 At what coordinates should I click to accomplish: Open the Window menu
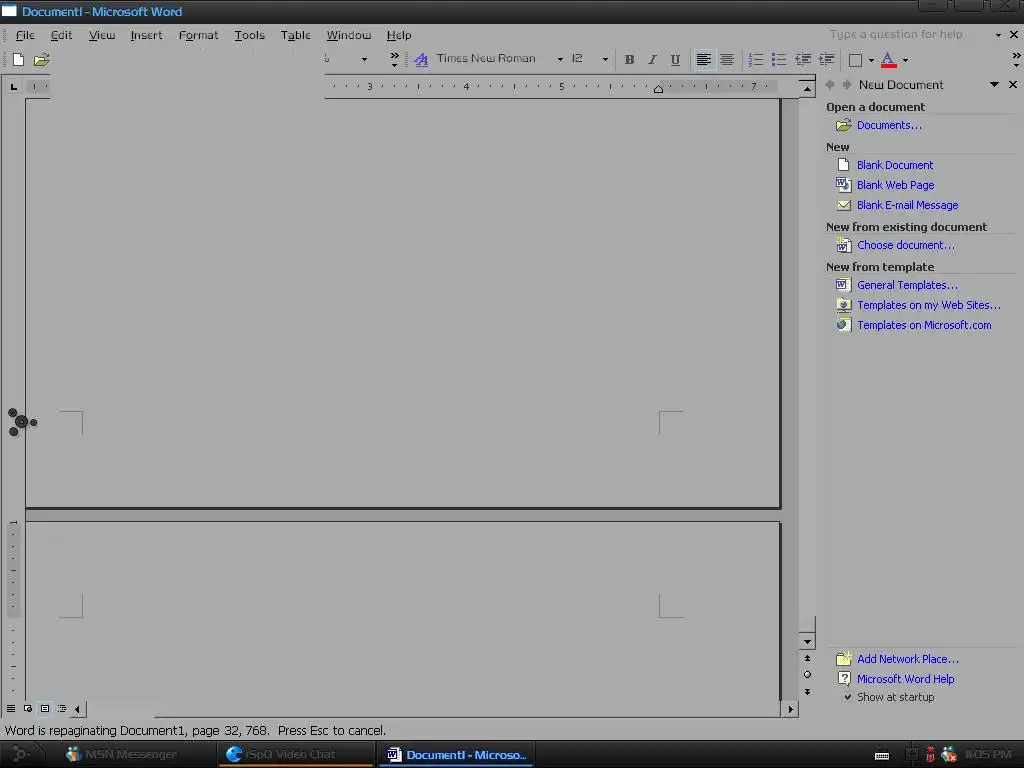click(349, 35)
